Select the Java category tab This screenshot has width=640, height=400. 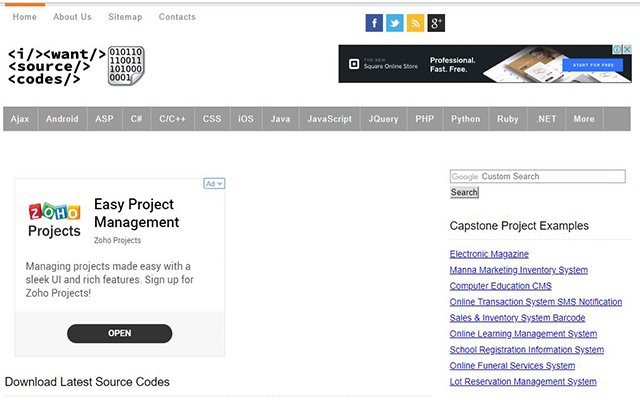tap(280, 119)
